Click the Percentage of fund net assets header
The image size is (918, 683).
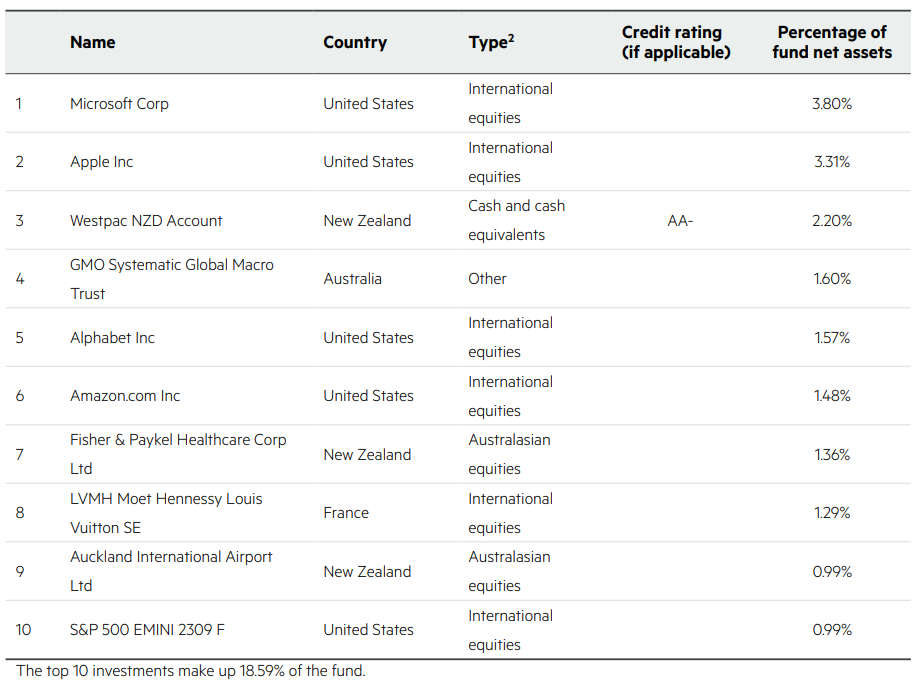831,42
